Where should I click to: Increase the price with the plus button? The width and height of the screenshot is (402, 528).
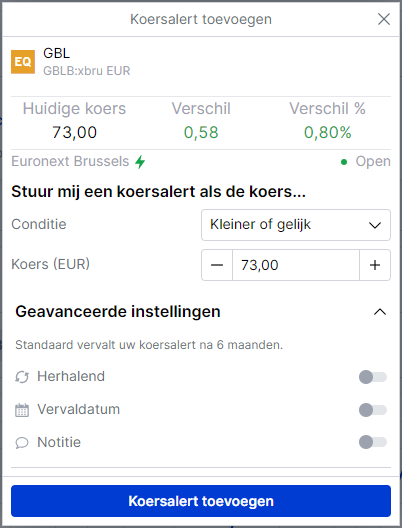click(x=375, y=265)
